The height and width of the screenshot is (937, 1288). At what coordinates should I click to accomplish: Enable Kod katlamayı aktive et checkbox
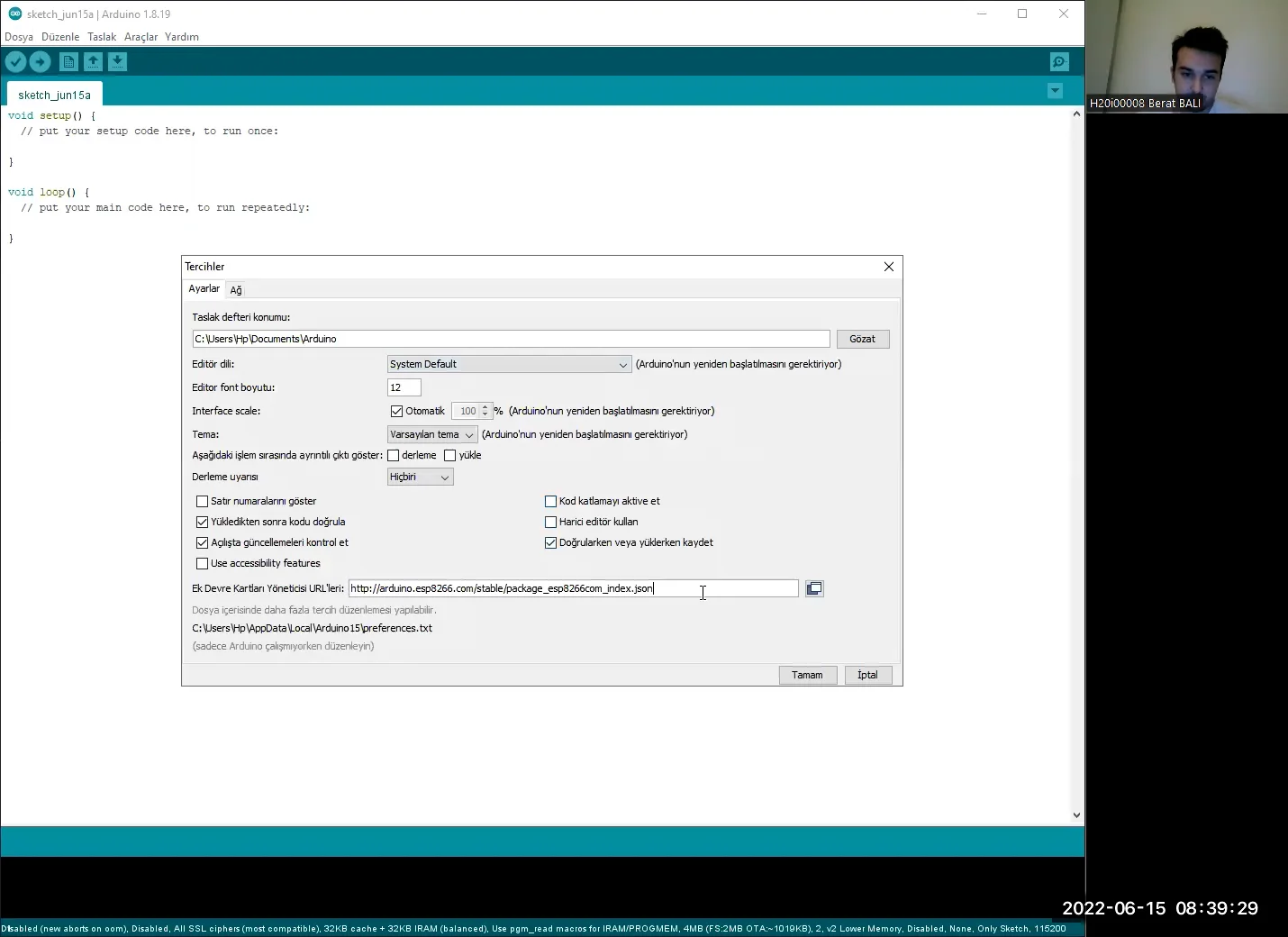(550, 501)
